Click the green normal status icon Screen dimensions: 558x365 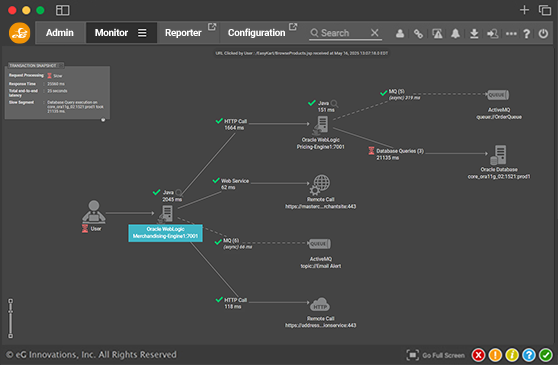546,355
